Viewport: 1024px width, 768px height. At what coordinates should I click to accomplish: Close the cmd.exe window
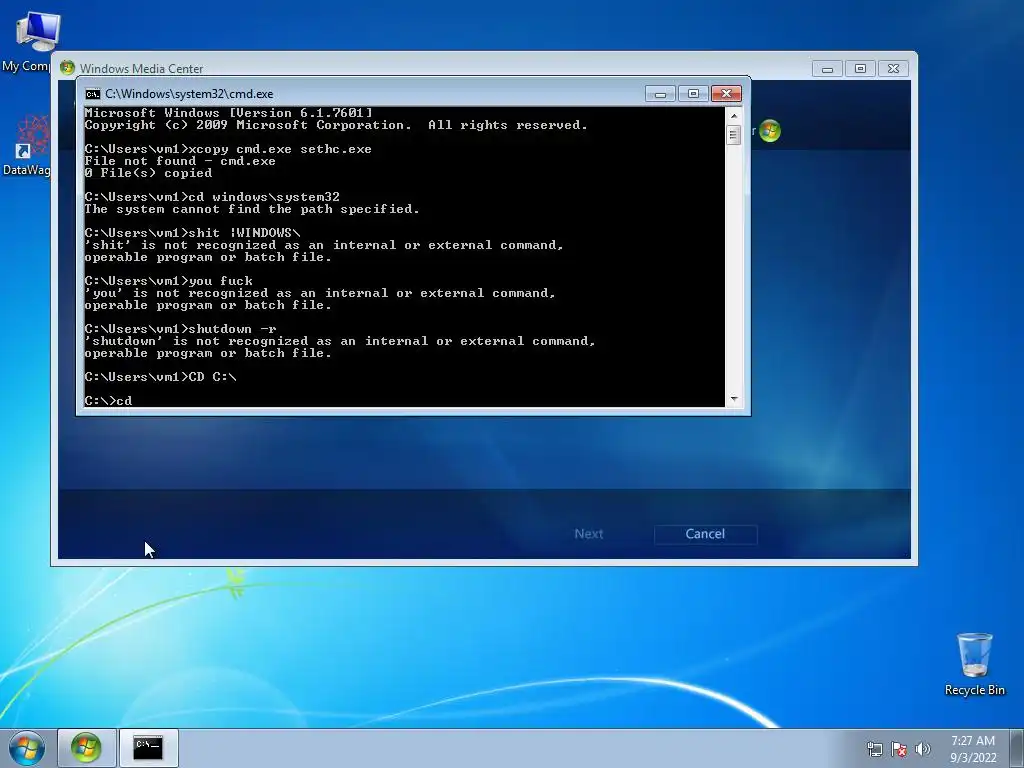coord(726,94)
